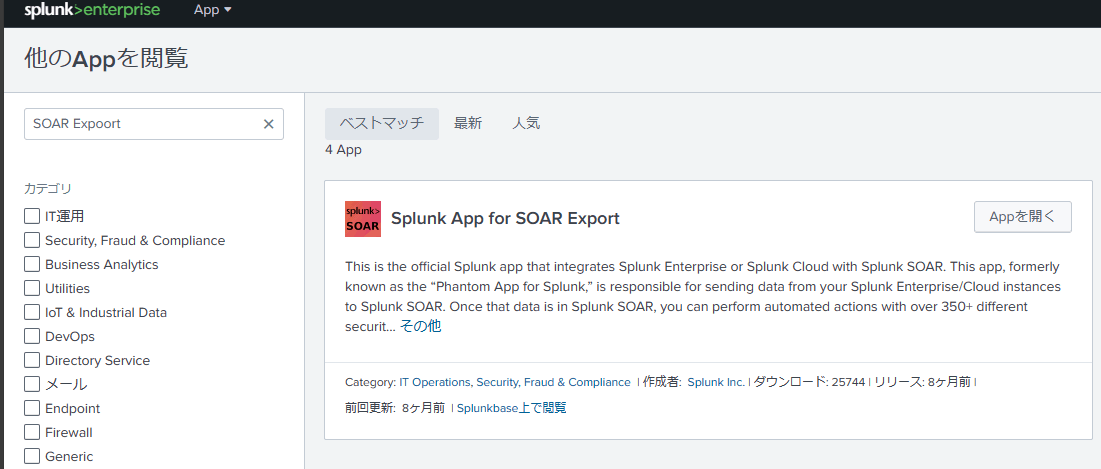This screenshot has height=469, width=1101.
Task: Click the Splunk SOAR app icon
Action: click(363, 219)
